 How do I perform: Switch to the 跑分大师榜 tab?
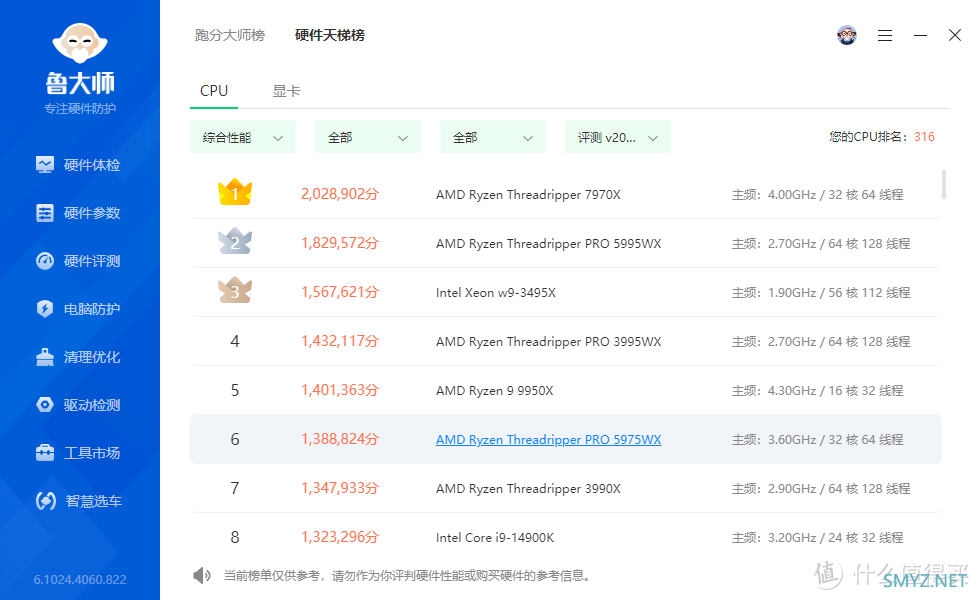coord(230,35)
